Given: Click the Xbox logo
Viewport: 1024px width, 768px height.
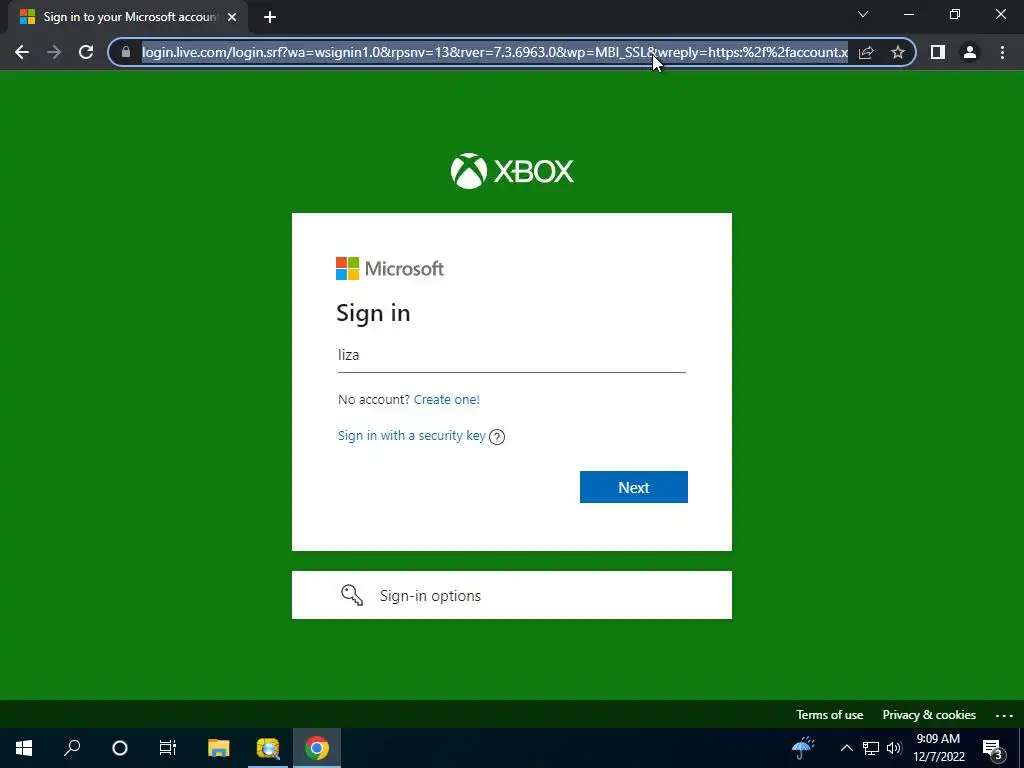Looking at the screenshot, I should point(512,171).
